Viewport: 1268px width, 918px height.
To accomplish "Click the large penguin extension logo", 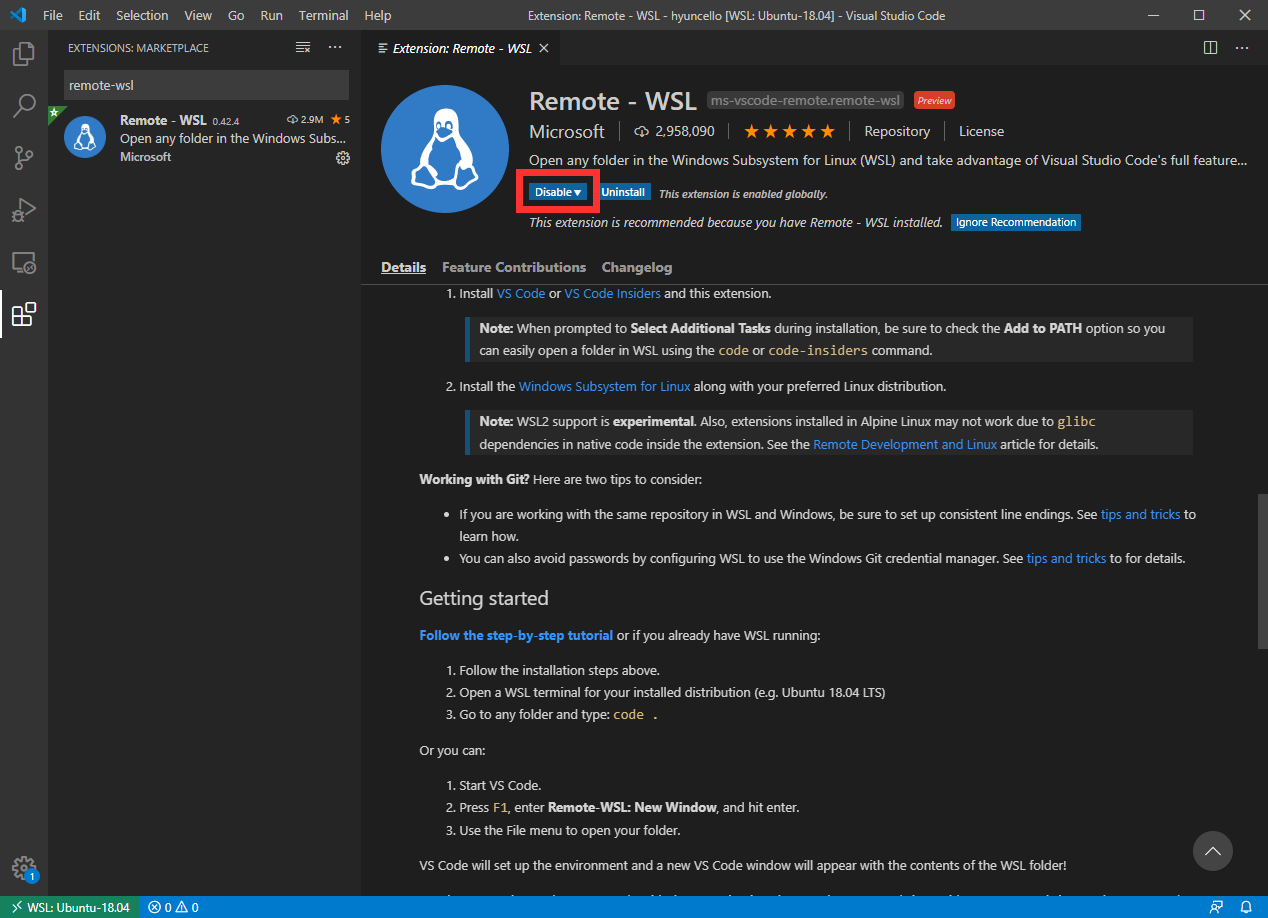I will (x=445, y=149).
